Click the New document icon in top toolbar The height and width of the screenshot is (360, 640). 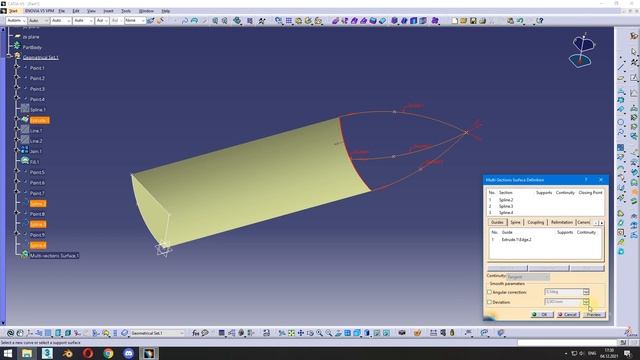(454, 20)
